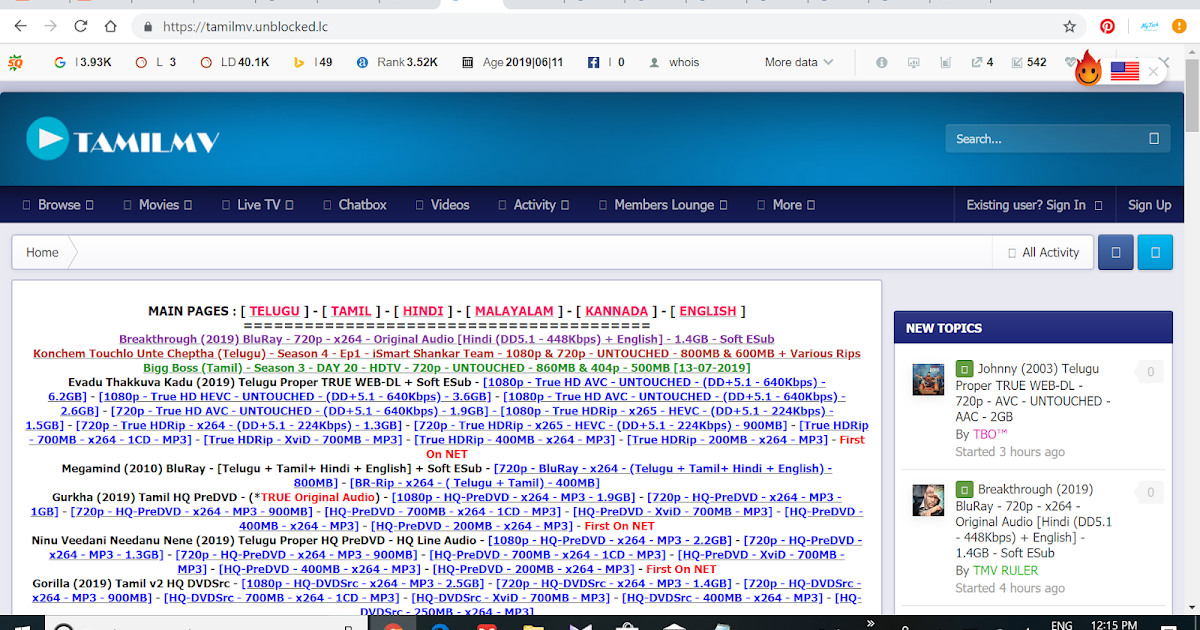Bookmark this page with the star icon
This screenshot has width=1200, height=630.
tap(1069, 27)
